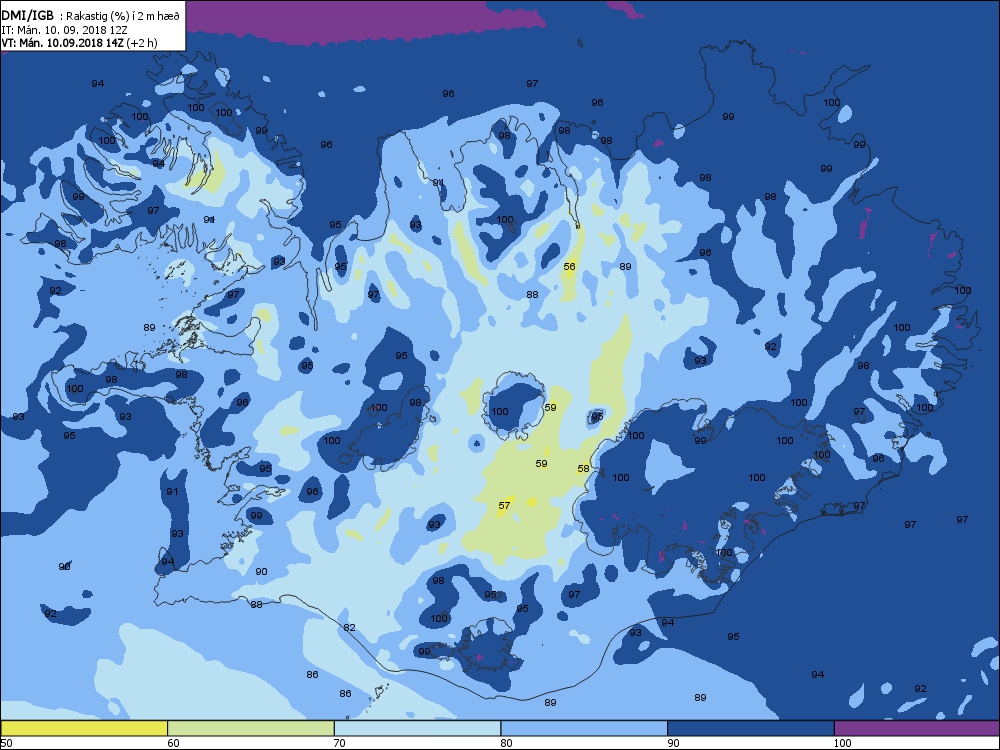Click the legend tick label 70

coord(340,742)
